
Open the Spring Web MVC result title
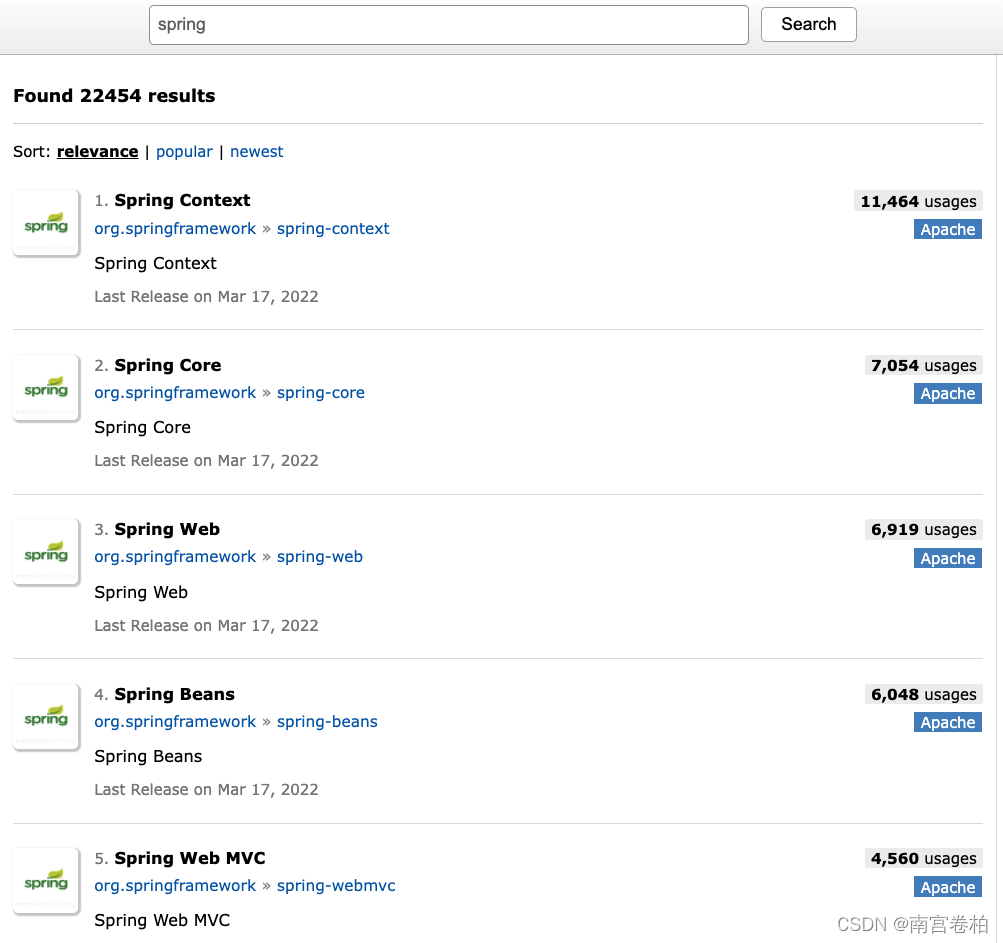190,858
